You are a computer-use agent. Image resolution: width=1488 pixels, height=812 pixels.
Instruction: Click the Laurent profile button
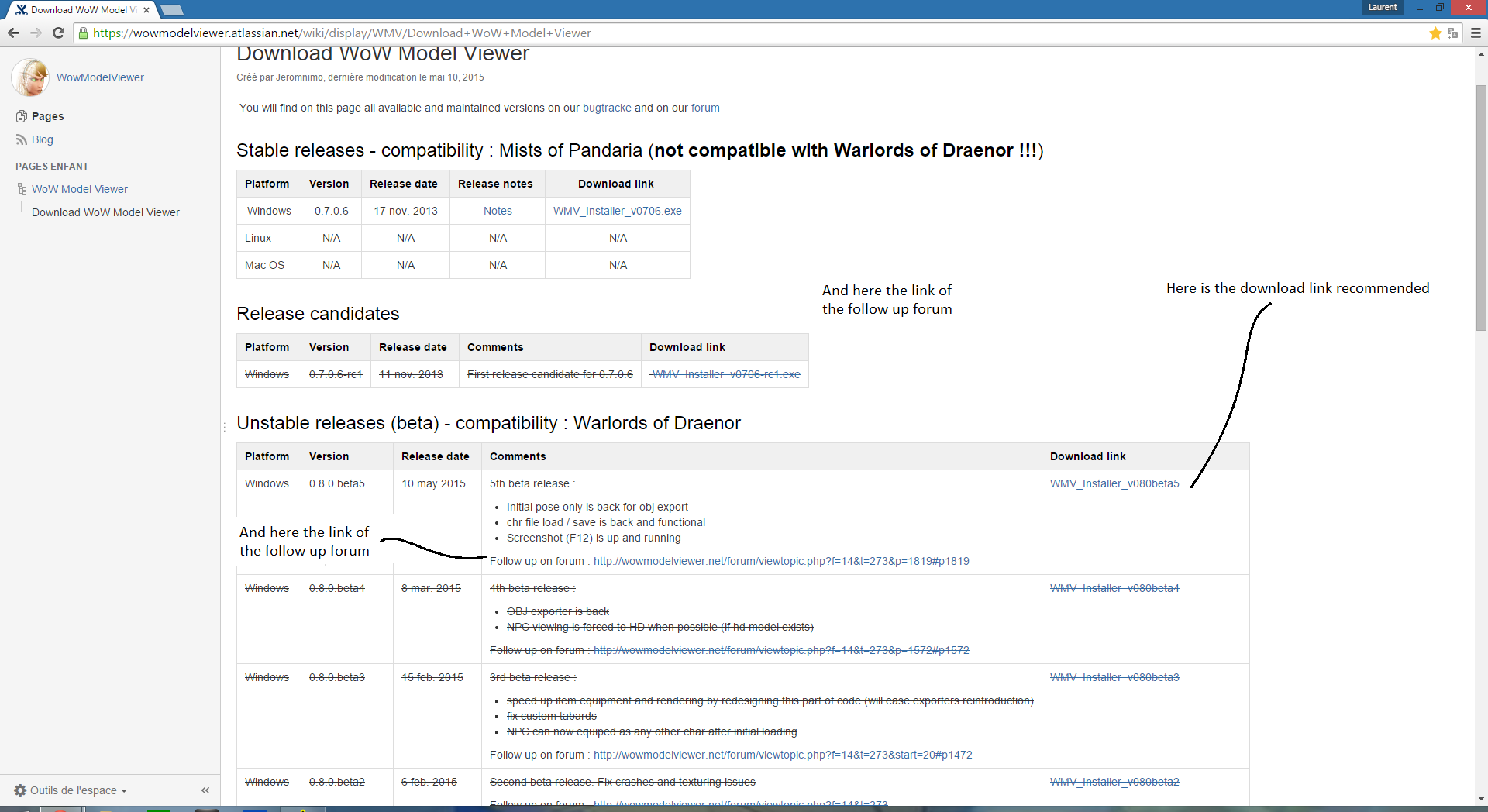pos(1383,7)
